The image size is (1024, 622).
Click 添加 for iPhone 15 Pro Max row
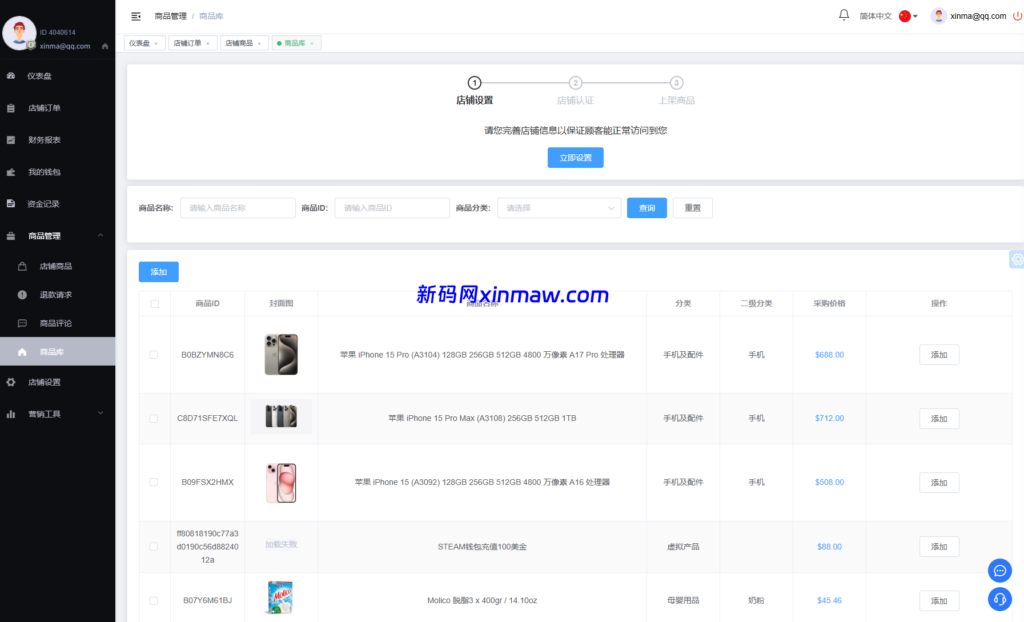coord(939,419)
